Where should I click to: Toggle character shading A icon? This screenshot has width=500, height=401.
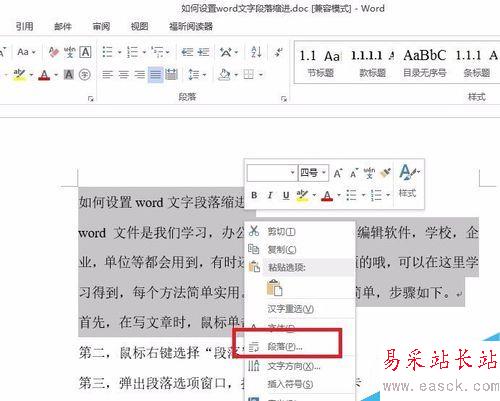click(x=69, y=75)
